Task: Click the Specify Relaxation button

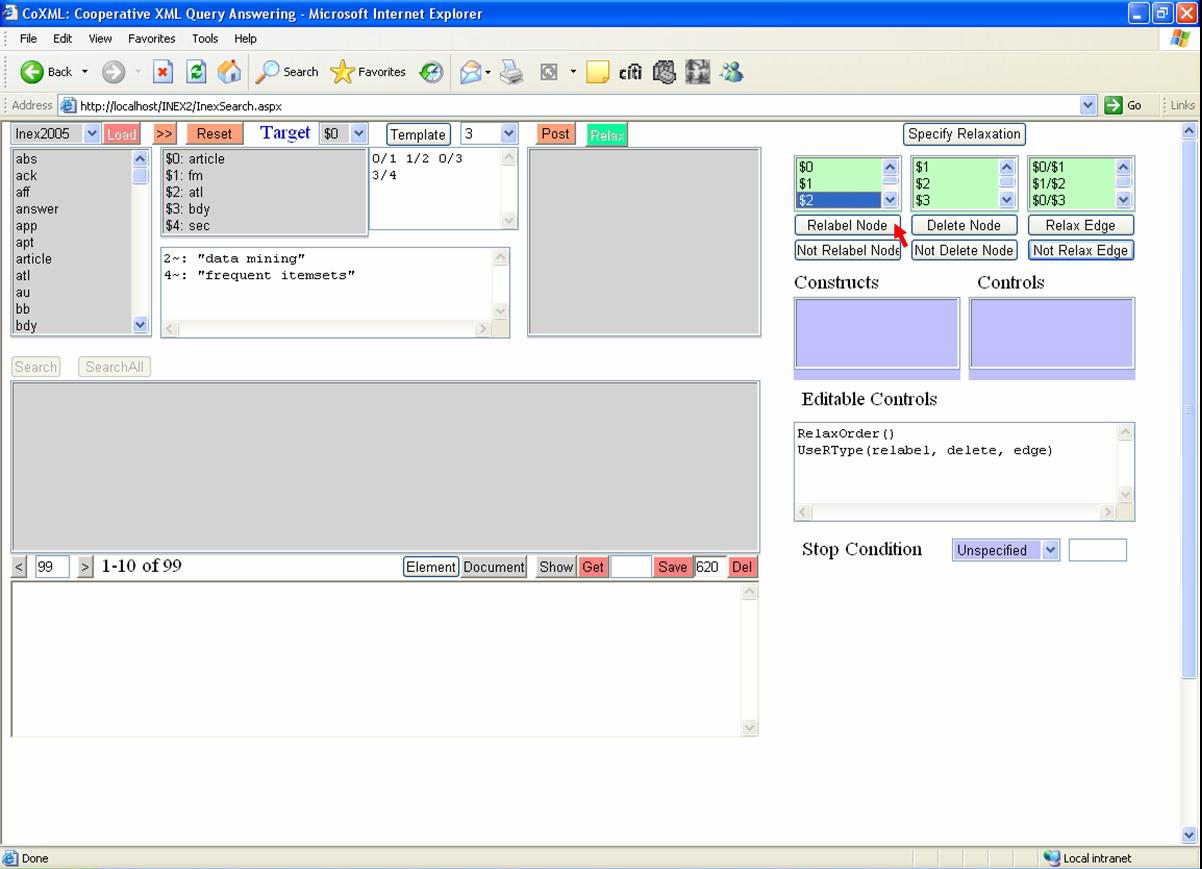Action: [964, 134]
